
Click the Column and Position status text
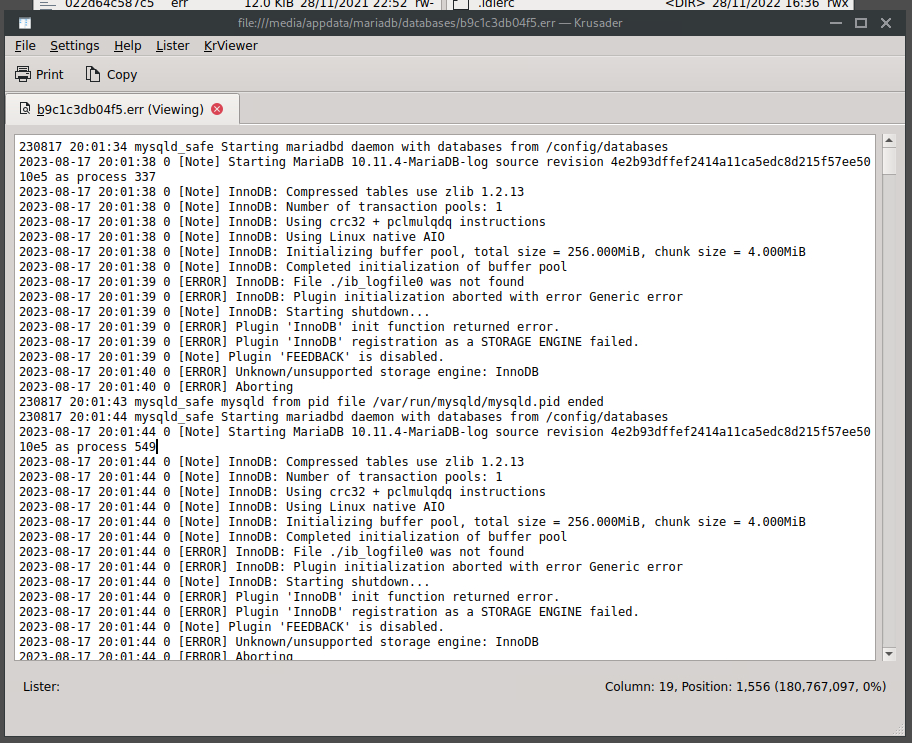point(745,687)
